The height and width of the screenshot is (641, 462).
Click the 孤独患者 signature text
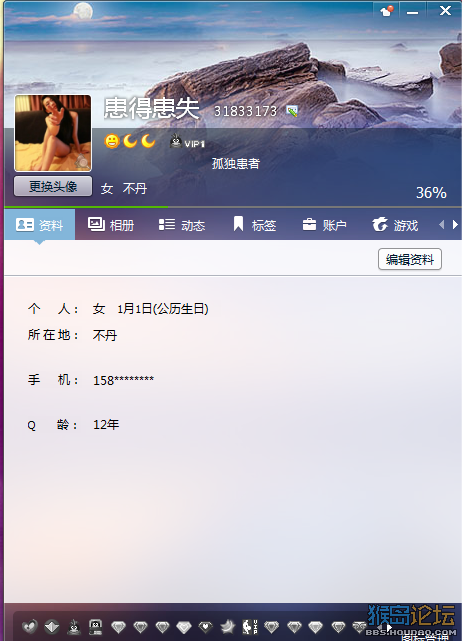[x=235, y=164]
